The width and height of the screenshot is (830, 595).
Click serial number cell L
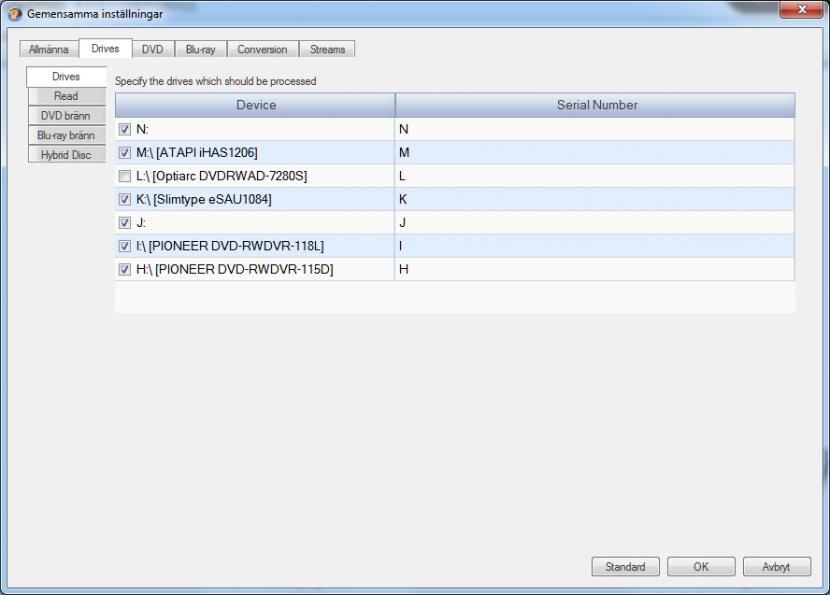pos(595,176)
